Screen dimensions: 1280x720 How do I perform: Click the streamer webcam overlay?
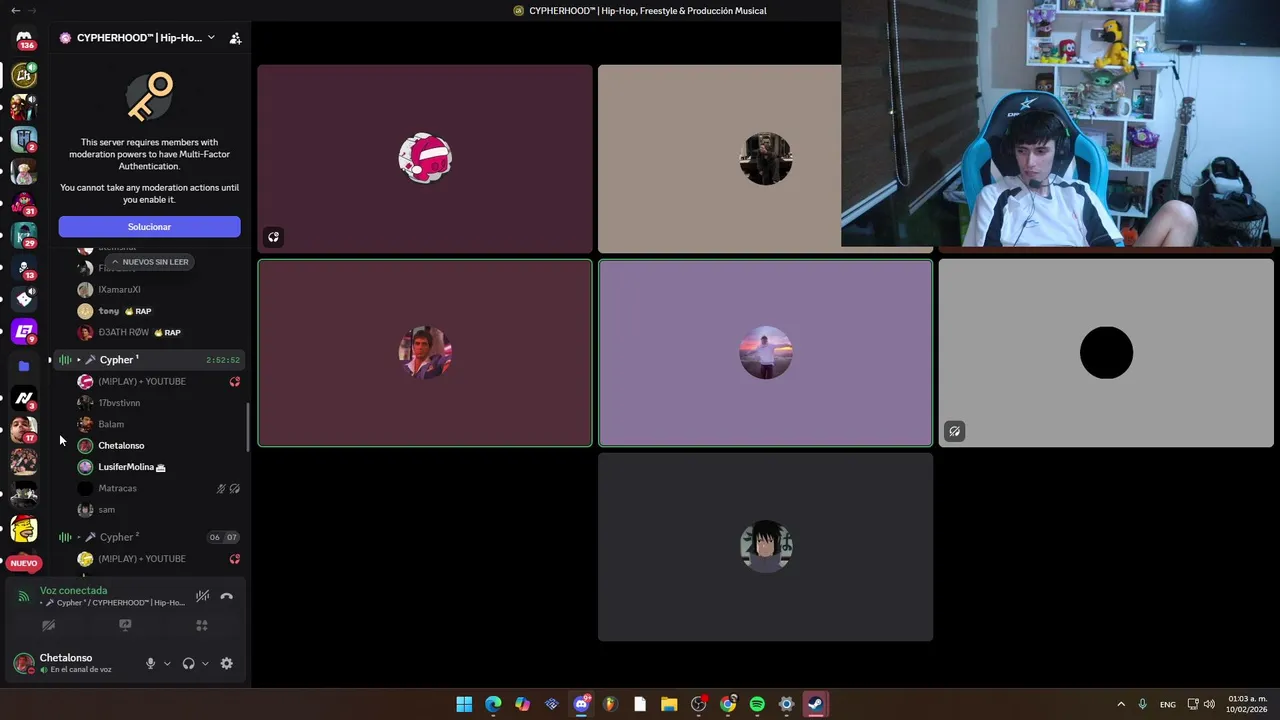click(x=1060, y=123)
